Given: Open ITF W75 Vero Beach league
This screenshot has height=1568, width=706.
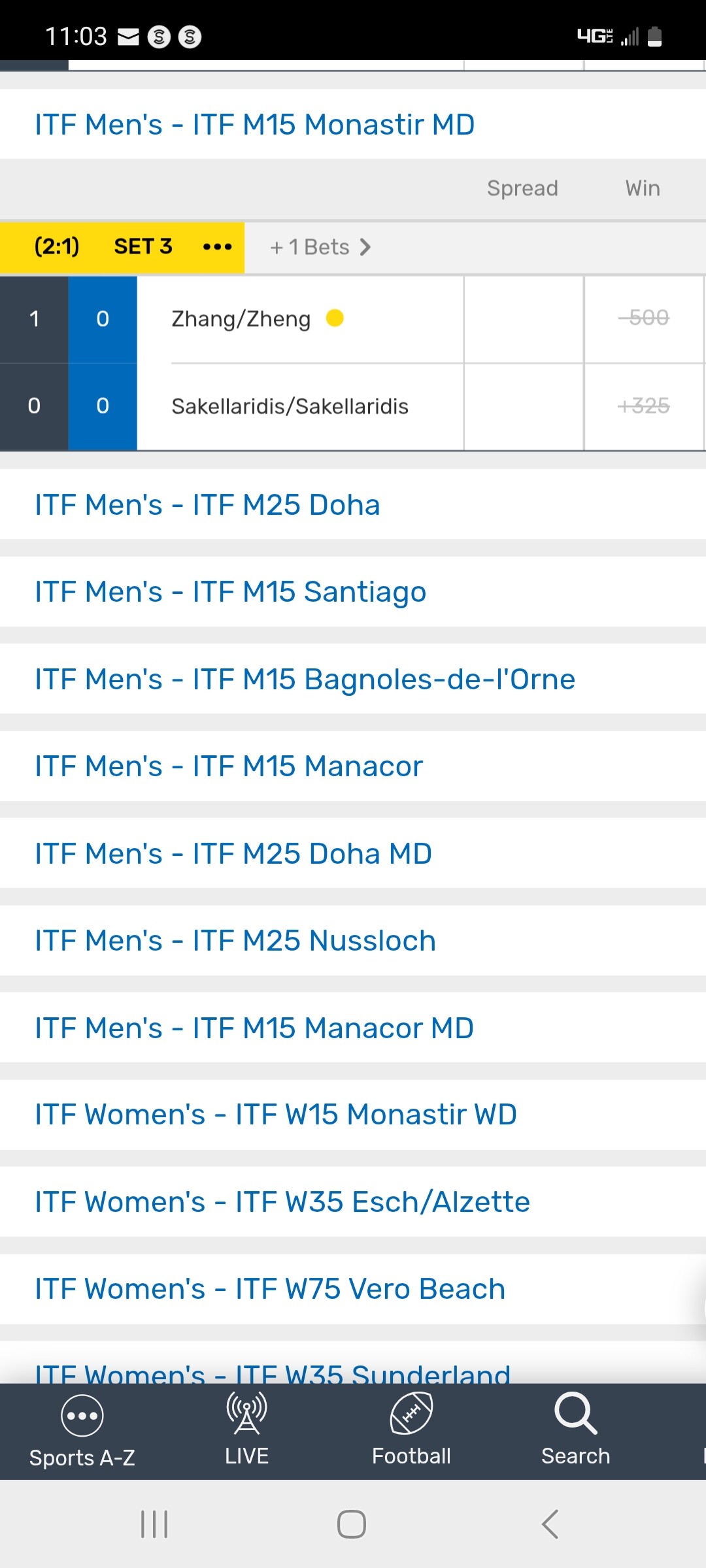Looking at the screenshot, I should tap(270, 1289).
